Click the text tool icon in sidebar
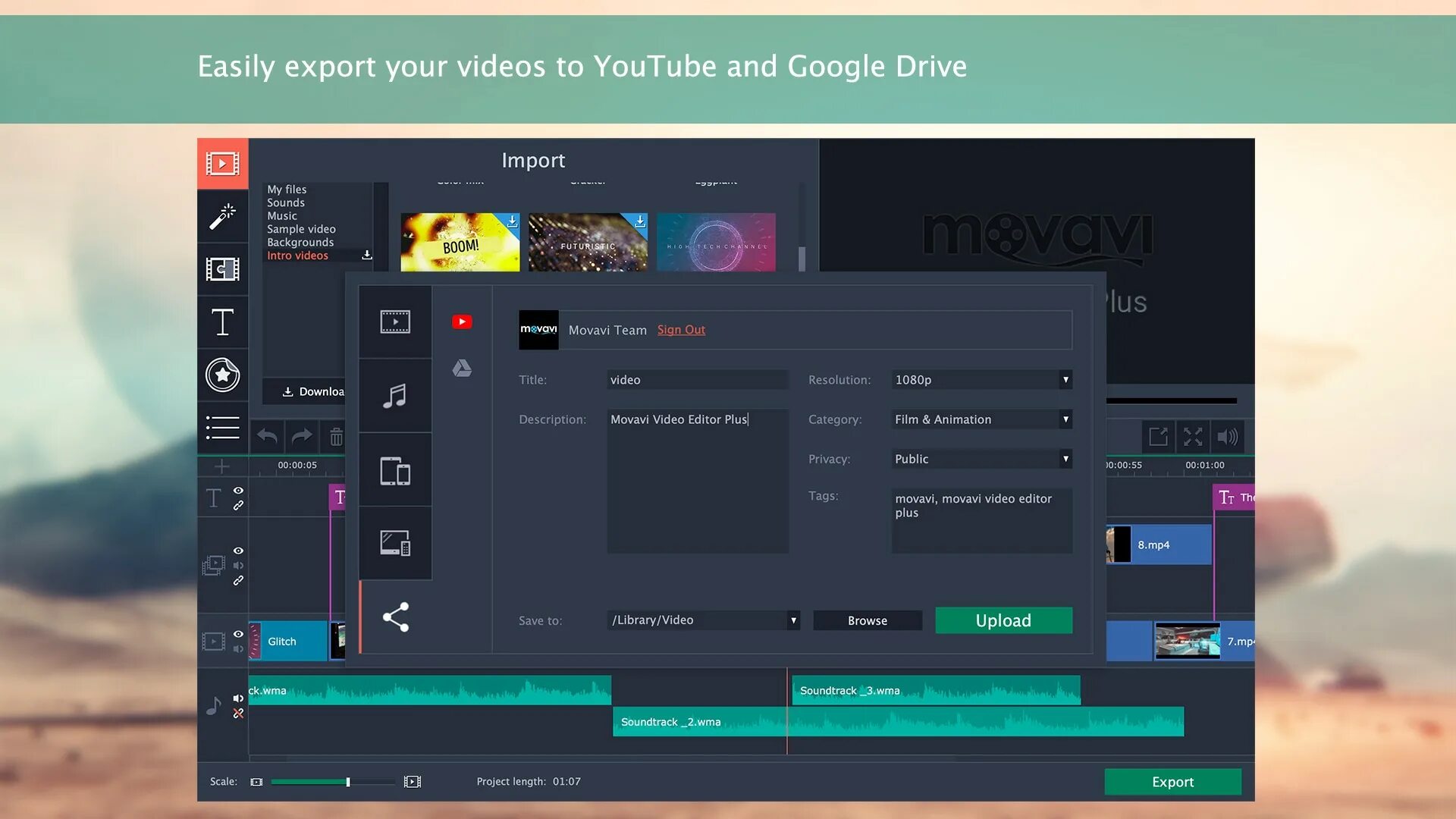The image size is (1456, 819). point(222,321)
